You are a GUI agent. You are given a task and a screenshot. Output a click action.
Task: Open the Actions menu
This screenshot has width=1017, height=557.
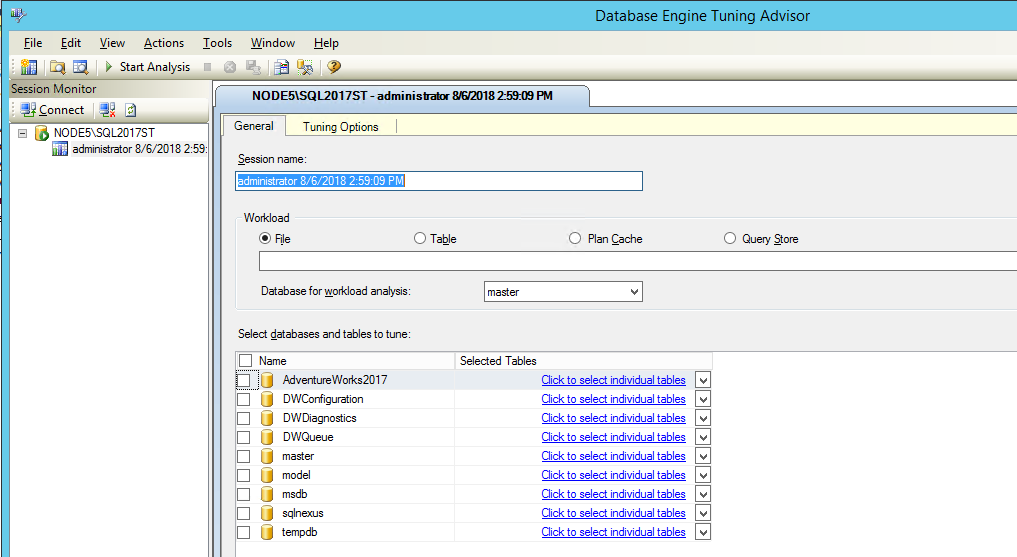pyautogui.click(x=163, y=43)
